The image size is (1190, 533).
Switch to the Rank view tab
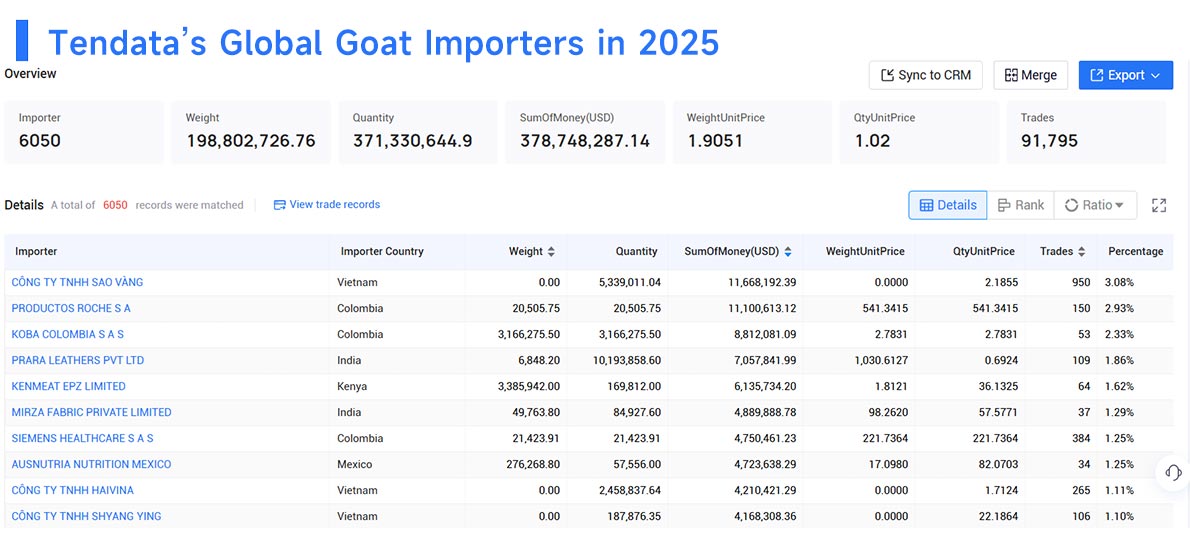[x=1021, y=205]
